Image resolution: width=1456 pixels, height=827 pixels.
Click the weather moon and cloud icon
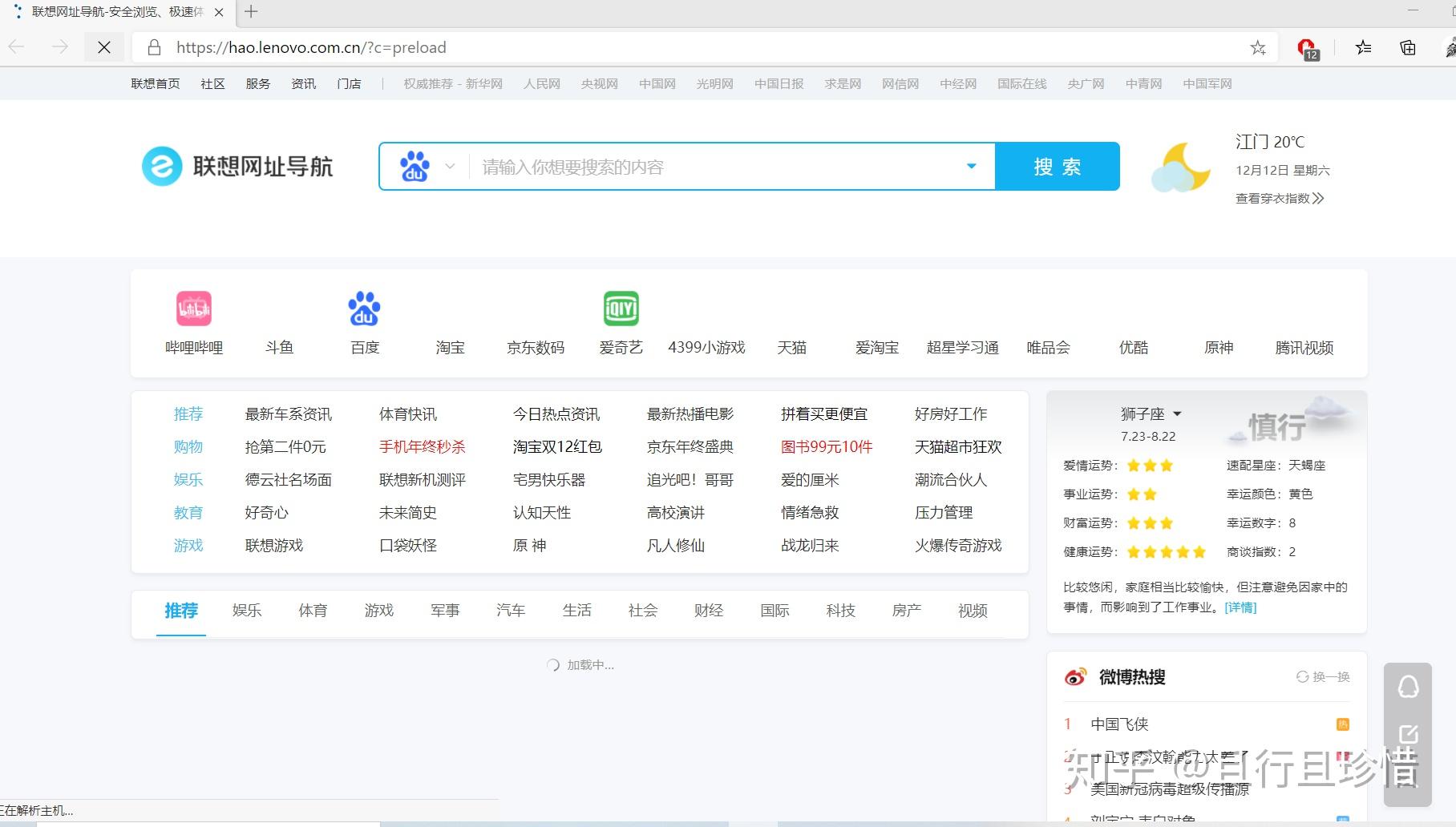[x=1180, y=167]
